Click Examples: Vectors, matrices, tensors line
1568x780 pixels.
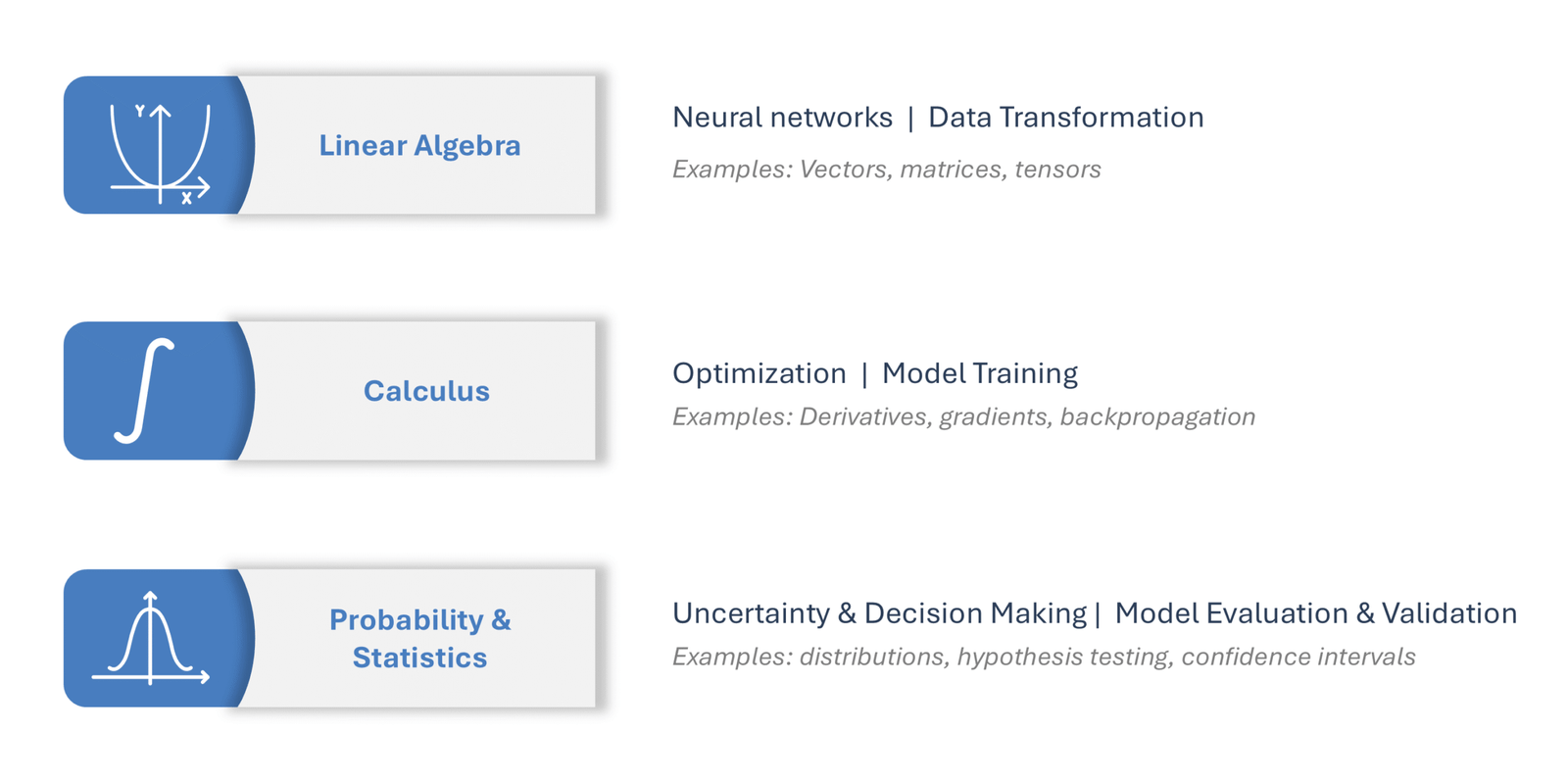tap(886, 170)
